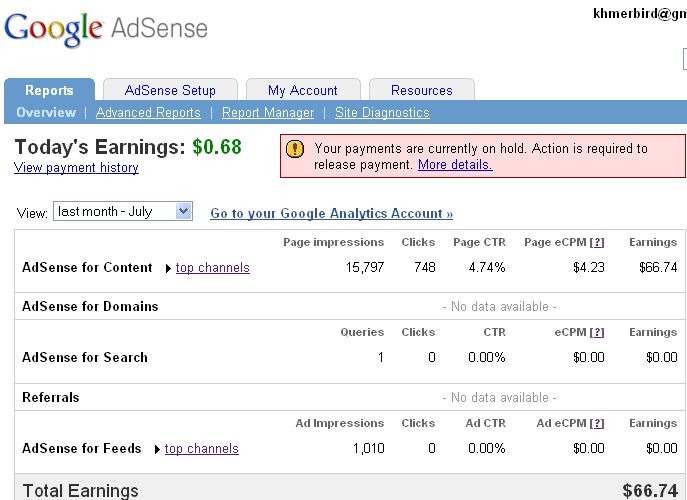The image size is (687, 500).
Task: Click the Total Earnings label
Action: coord(81,491)
